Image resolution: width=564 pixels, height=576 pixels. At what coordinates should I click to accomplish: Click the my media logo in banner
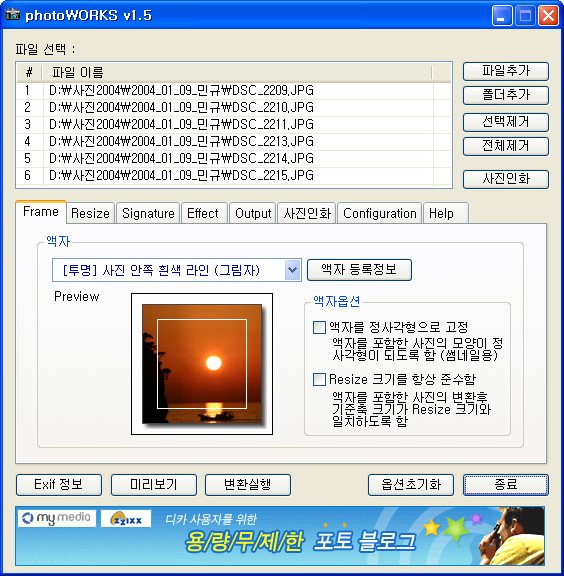point(57,518)
